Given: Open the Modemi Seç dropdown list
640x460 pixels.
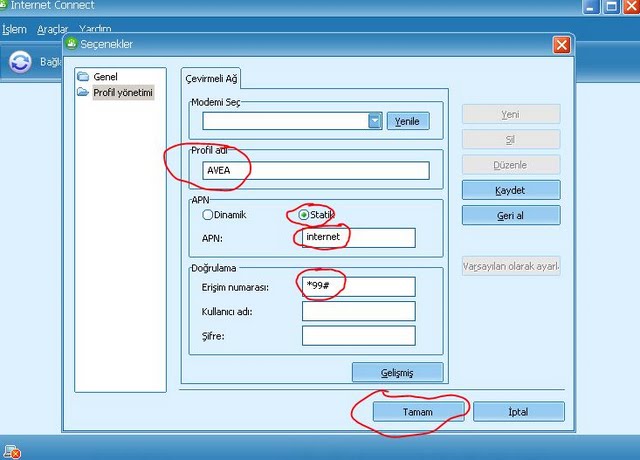Looking at the screenshot, I should pyautogui.click(x=375, y=121).
